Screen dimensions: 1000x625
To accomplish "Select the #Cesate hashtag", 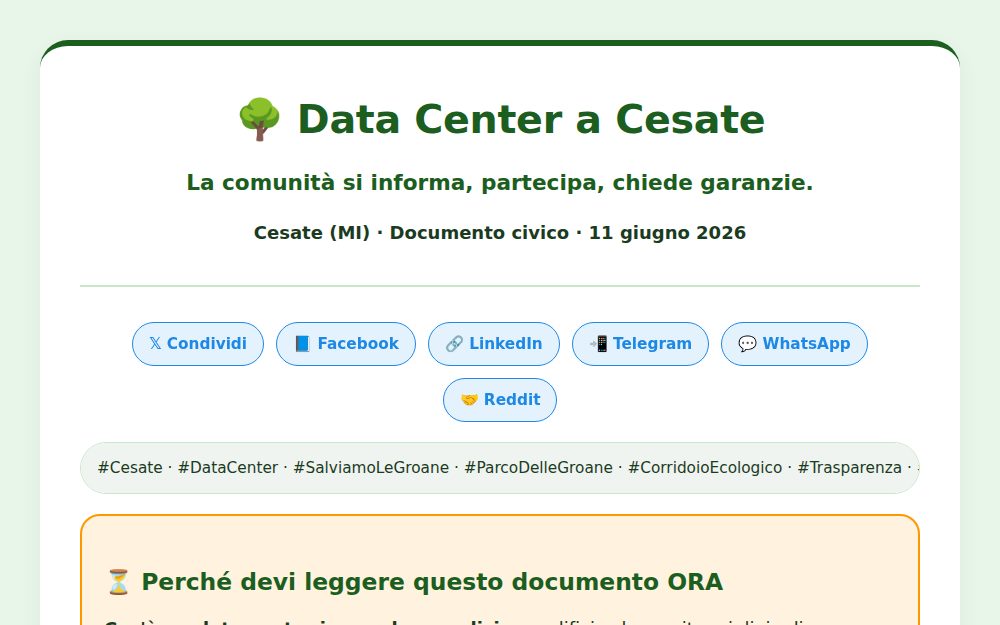I will click(130, 467).
